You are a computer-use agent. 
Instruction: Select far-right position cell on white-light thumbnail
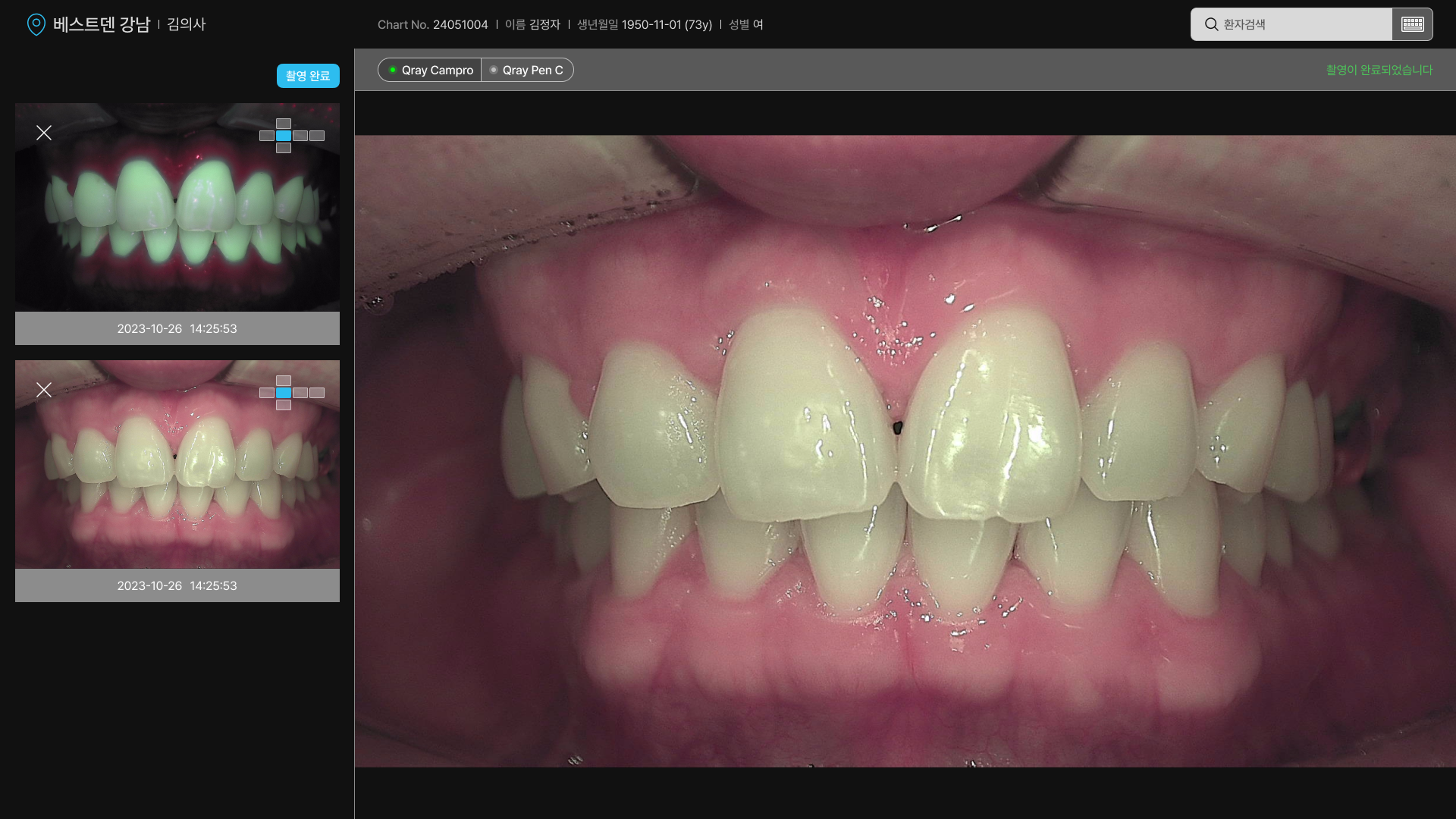pyautogui.click(x=317, y=393)
